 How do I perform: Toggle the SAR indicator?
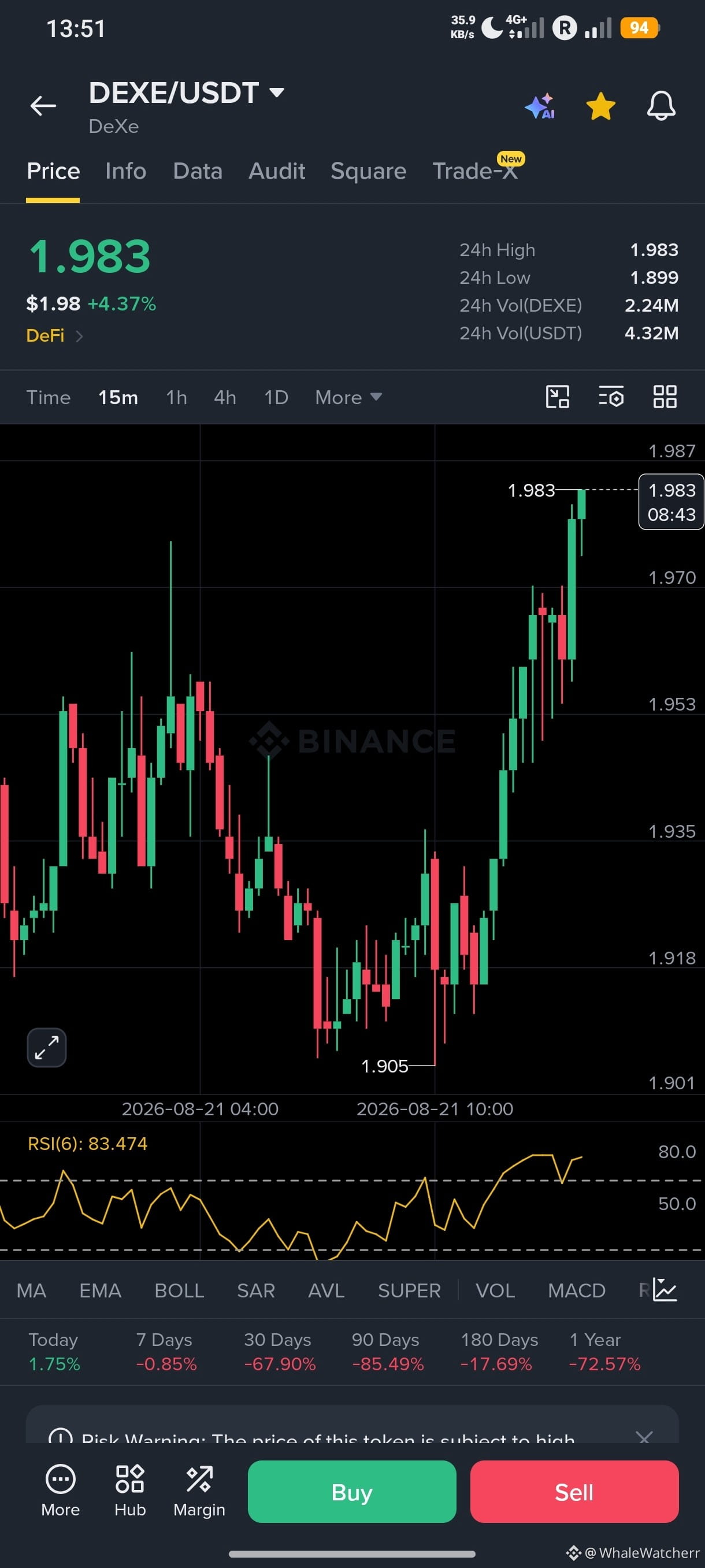pos(256,1290)
